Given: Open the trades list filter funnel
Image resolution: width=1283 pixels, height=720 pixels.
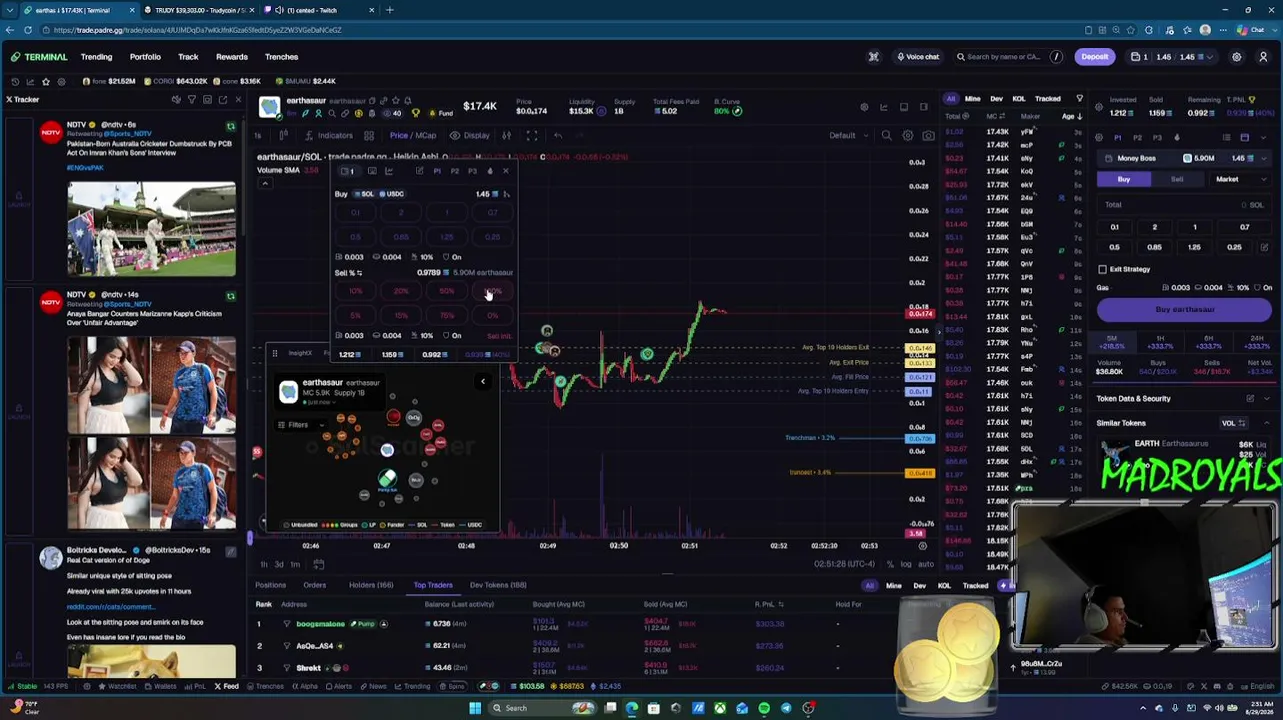Looking at the screenshot, I should [x=1079, y=99].
